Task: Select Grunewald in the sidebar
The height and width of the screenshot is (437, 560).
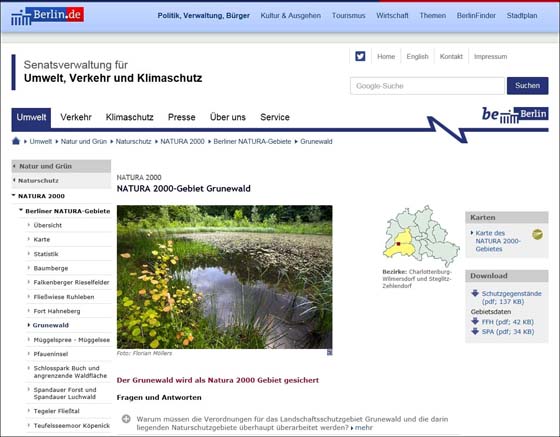Action: click(50, 325)
